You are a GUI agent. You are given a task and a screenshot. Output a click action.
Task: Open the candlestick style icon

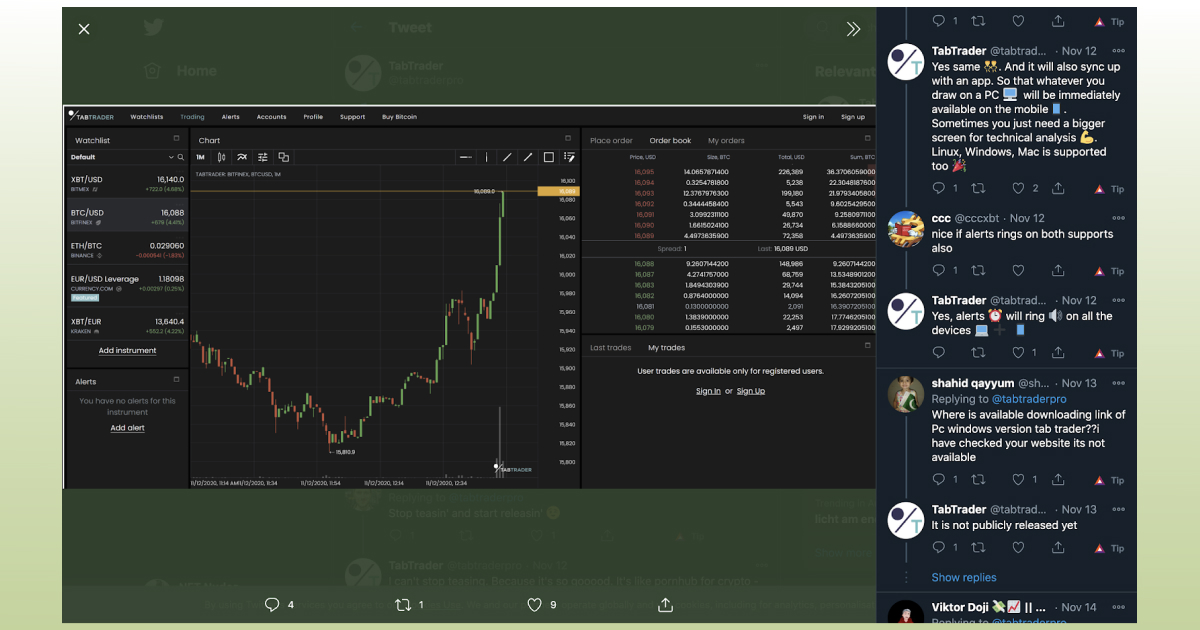[221, 157]
